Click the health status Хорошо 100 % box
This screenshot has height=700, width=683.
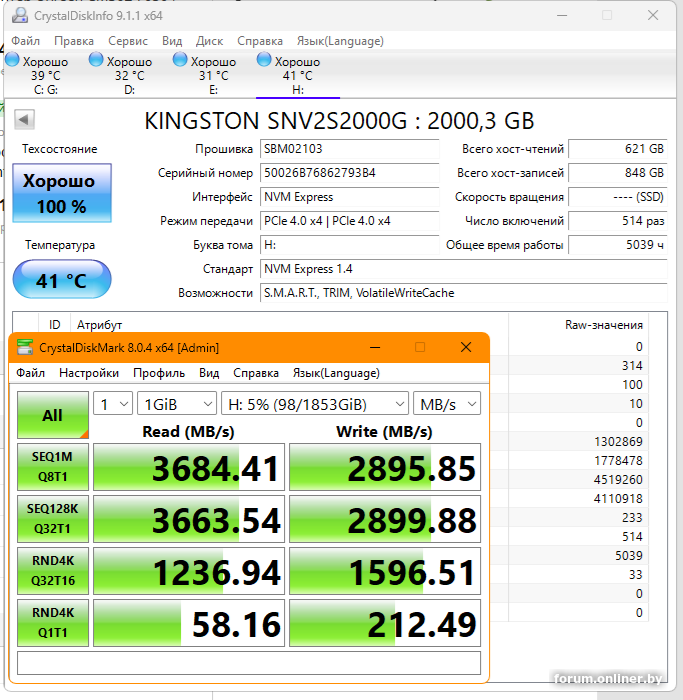click(x=62, y=193)
